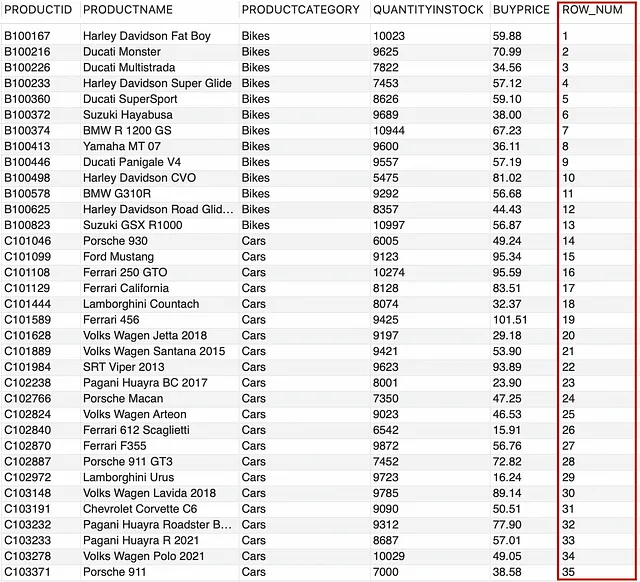Click quantity value 6542
This screenshot has width=640, height=582.
pos(385,430)
